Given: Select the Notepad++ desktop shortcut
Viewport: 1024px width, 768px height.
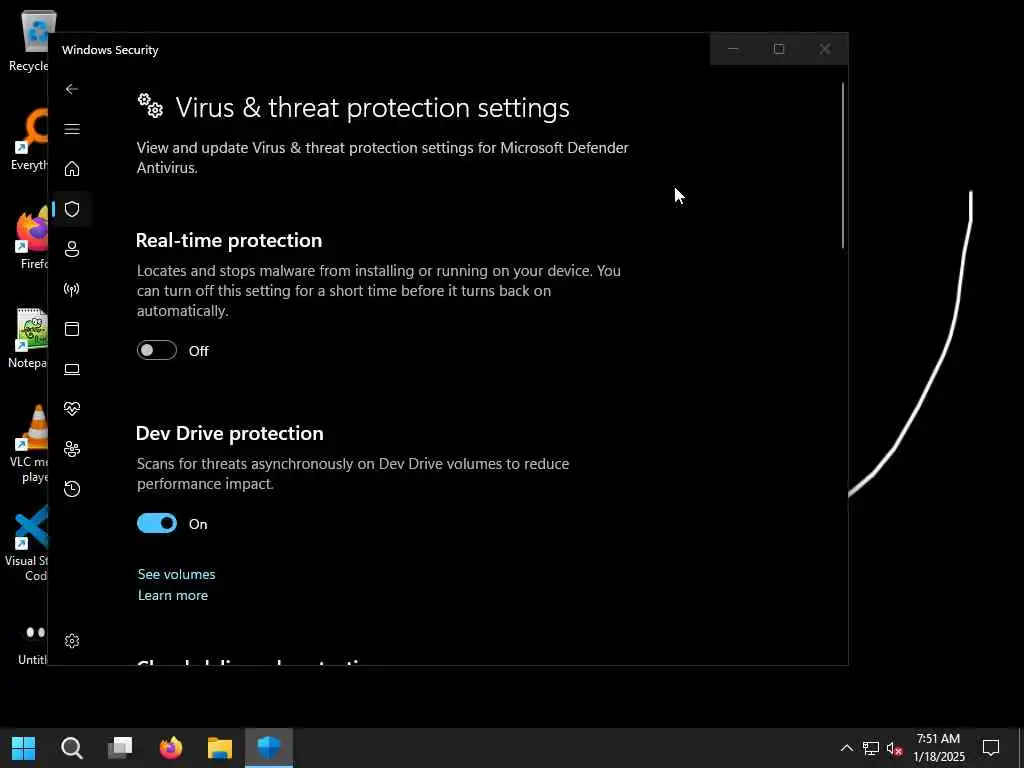Looking at the screenshot, I should (27, 338).
